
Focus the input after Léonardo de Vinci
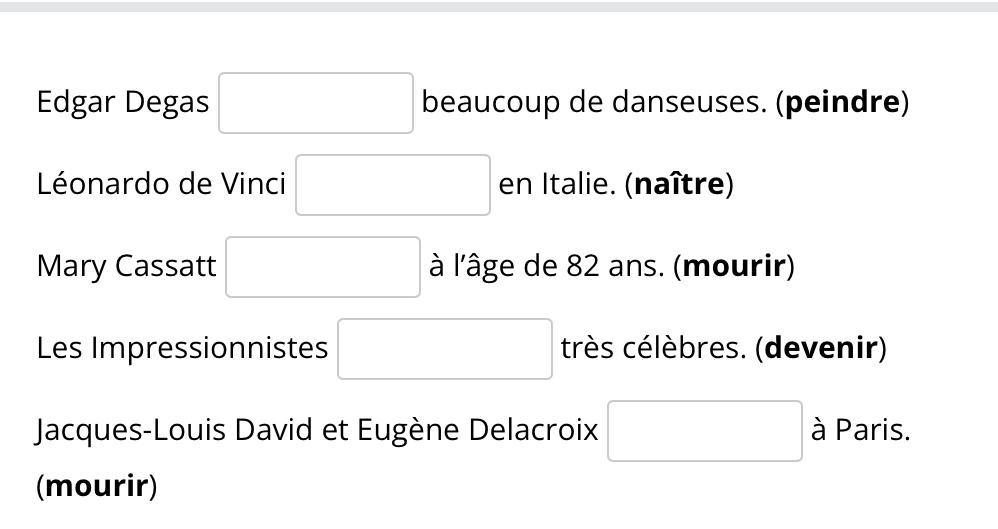pos(393,185)
